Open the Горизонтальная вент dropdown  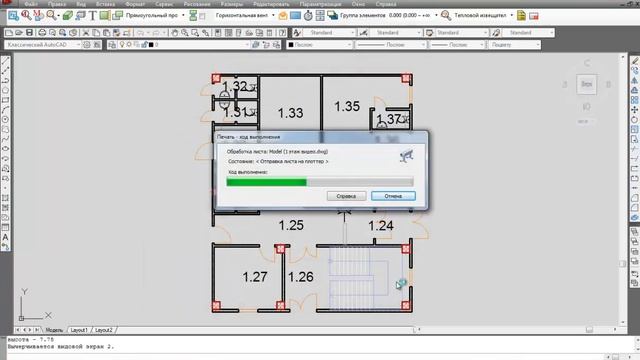(273, 16)
